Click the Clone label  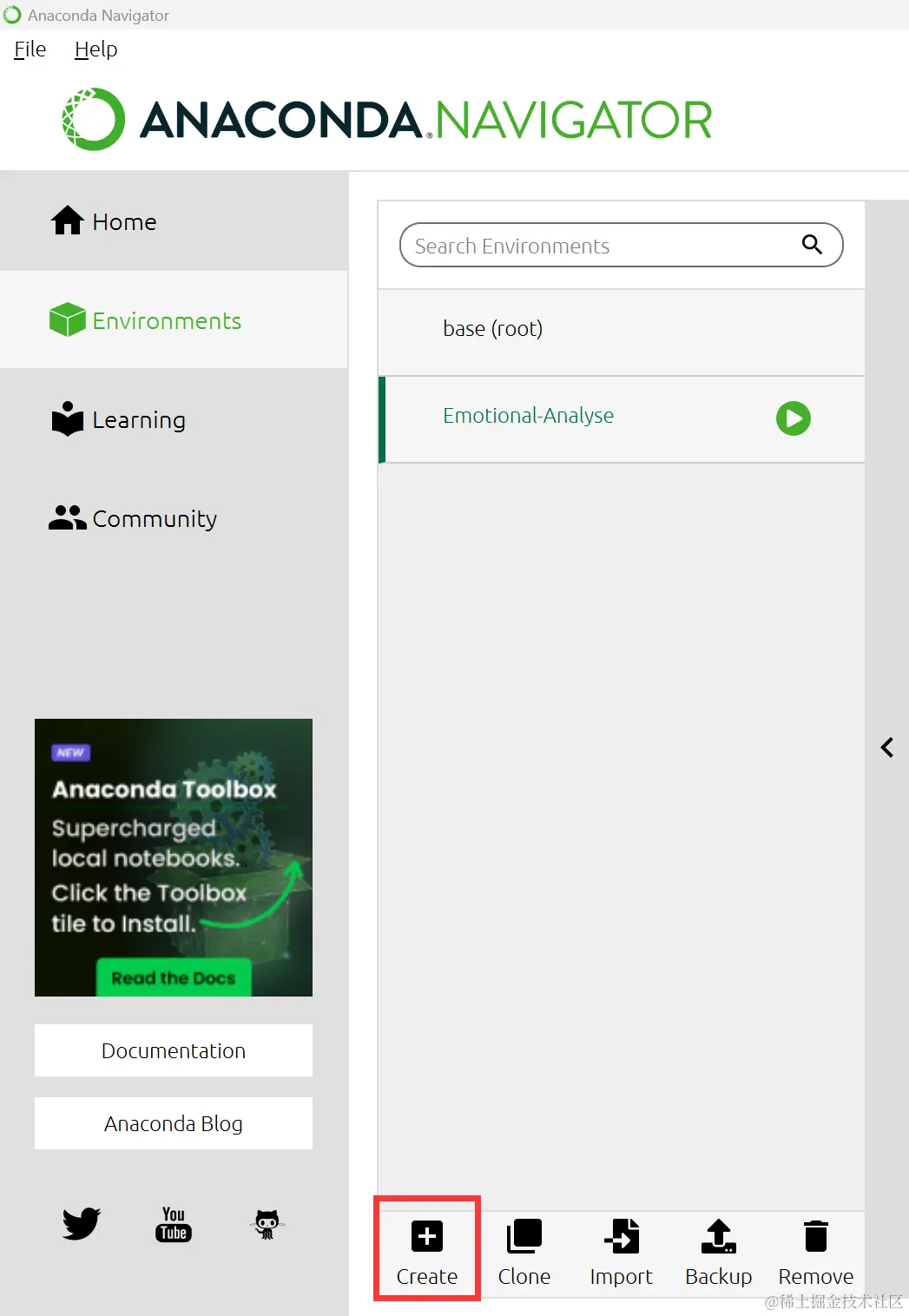point(524,1277)
